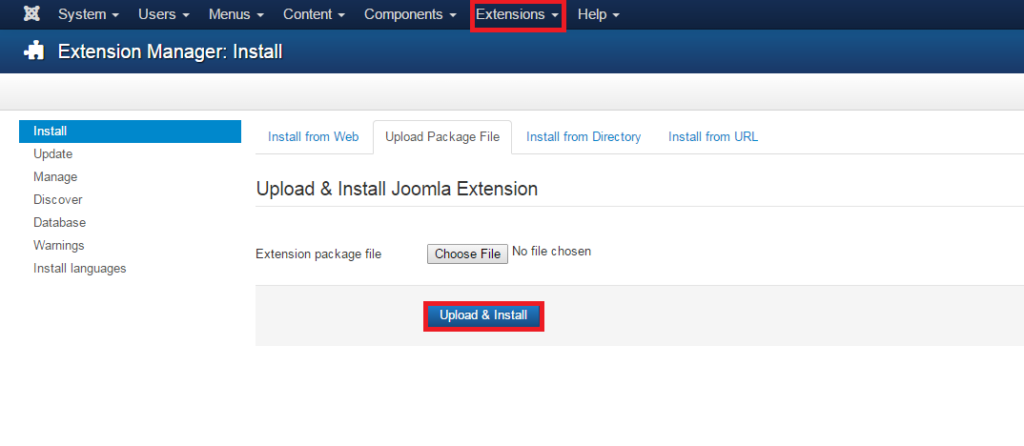Open Install languages in the sidebar
This screenshot has width=1024, height=446.
[x=80, y=268]
